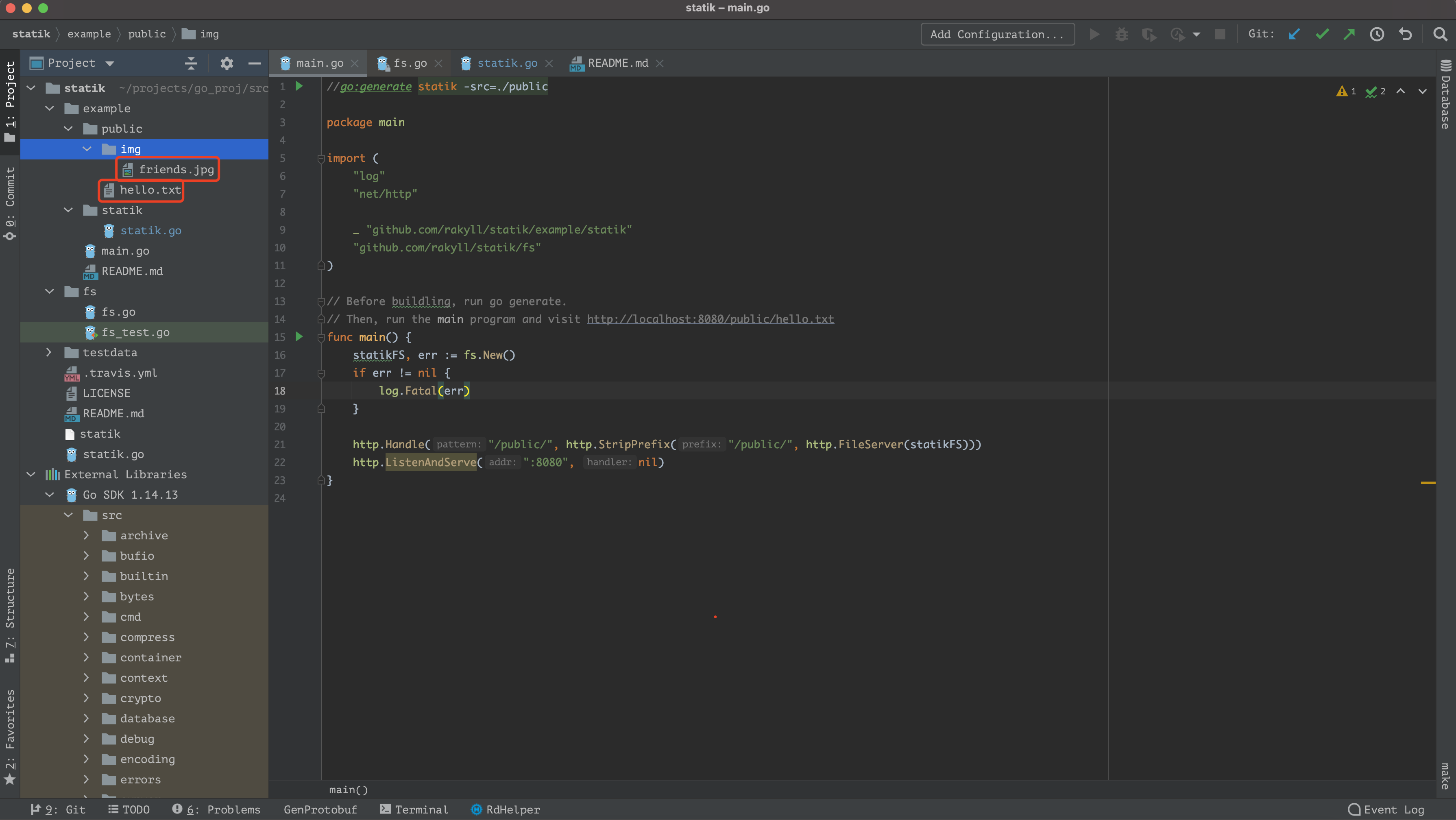The image size is (1456, 820).
Task: Click the Git commit checkmark icon
Action: tap(1322, 35)
